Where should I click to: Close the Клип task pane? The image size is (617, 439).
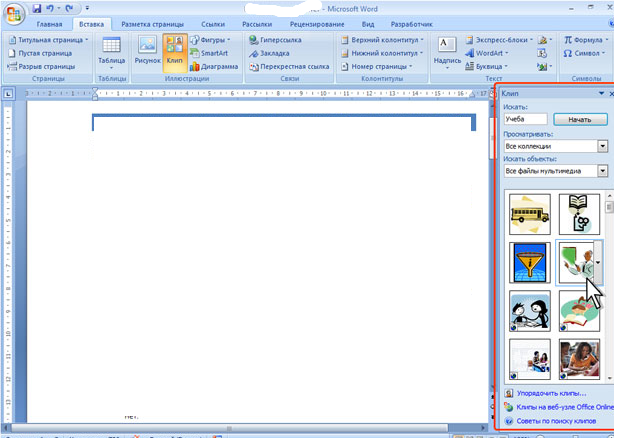611,94
